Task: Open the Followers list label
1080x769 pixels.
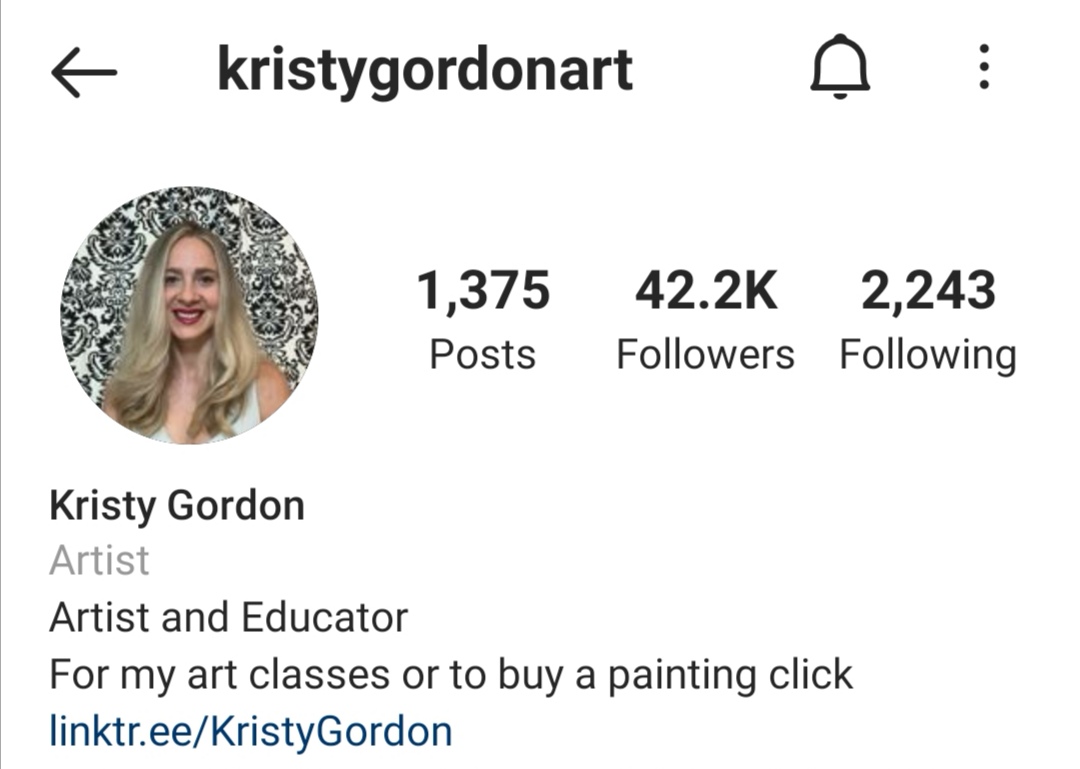Action: [x=705, y=355]
